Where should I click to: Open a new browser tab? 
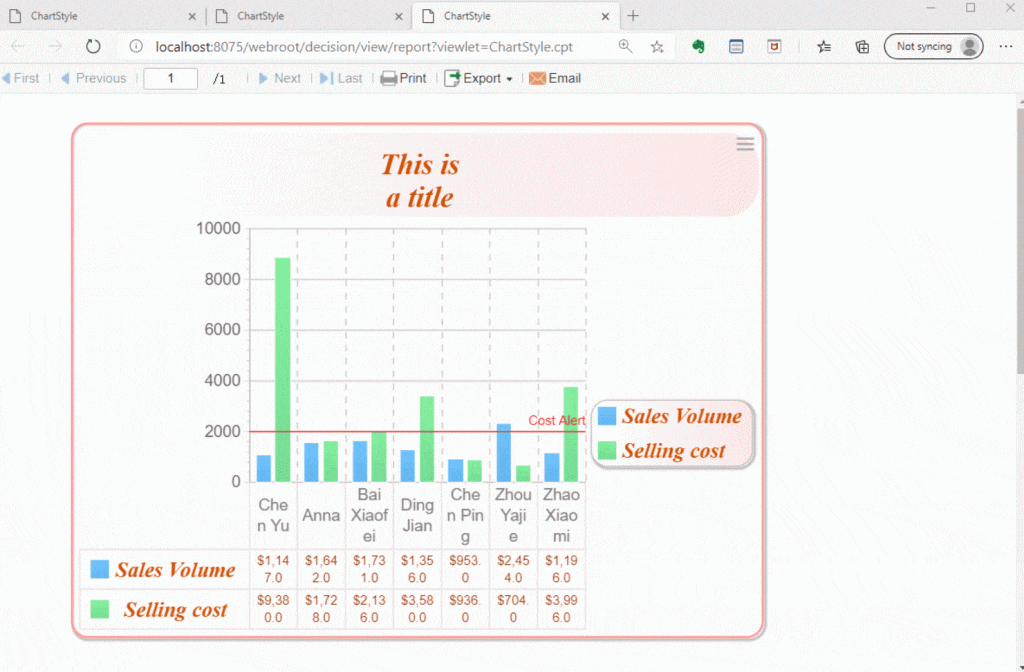[x=633, y=16]
